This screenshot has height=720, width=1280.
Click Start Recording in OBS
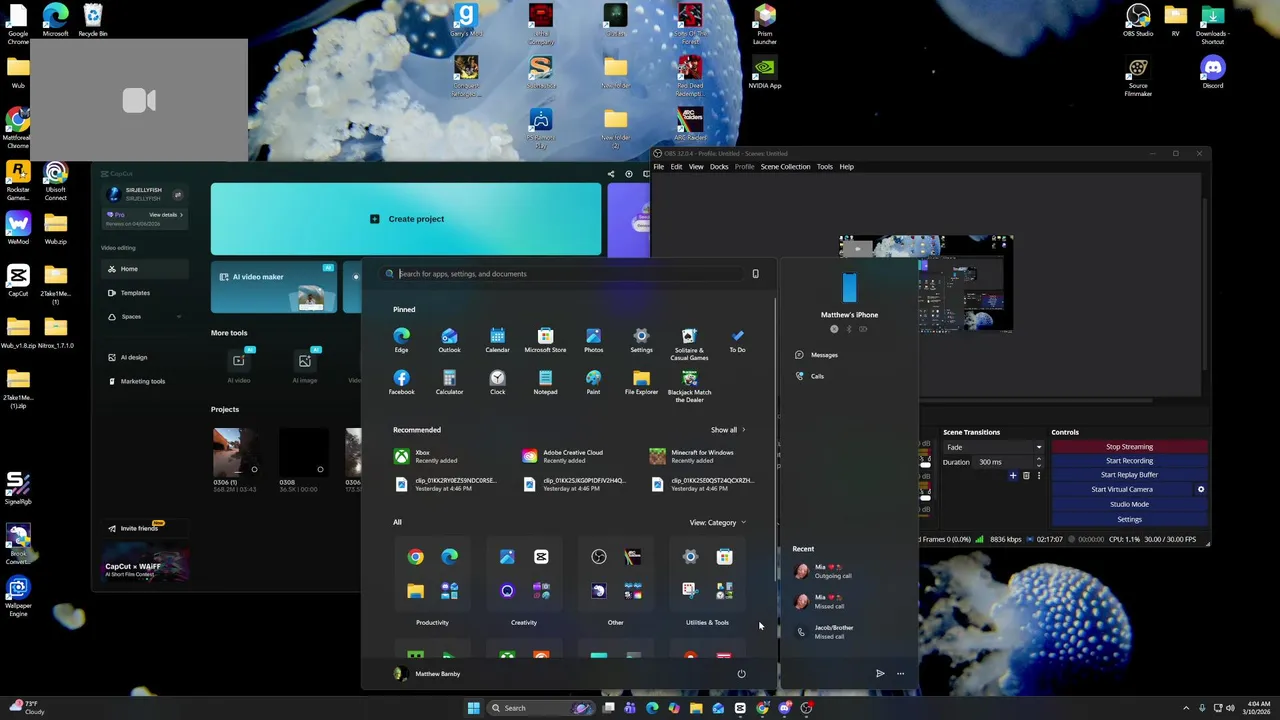click(x=1129, y=461)
